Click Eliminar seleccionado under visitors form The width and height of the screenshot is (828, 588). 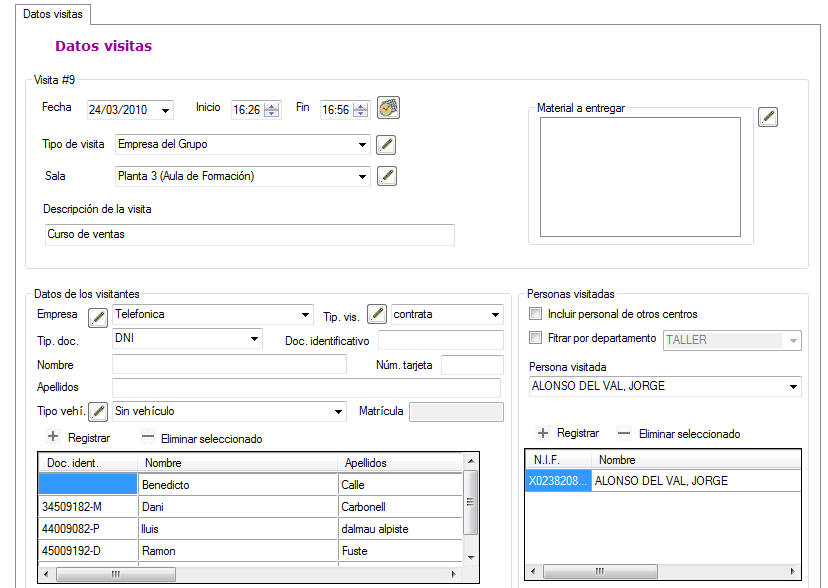[211, 439]
